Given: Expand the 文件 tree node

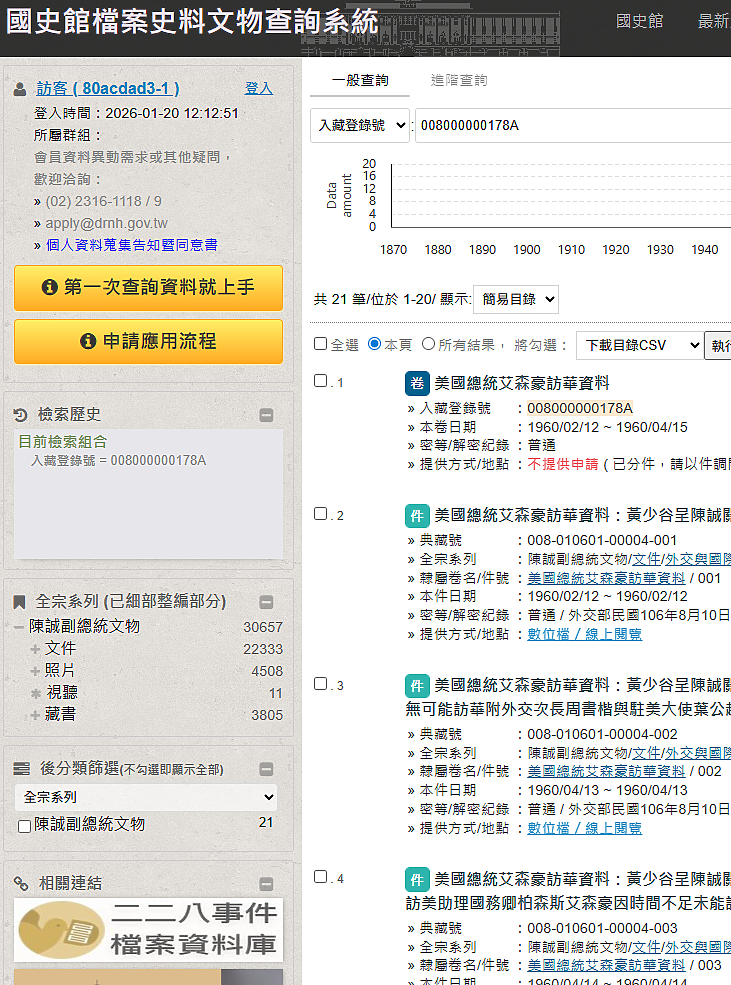Looking at the screenshot, I should pyautogui.click(x=35, y=649).
